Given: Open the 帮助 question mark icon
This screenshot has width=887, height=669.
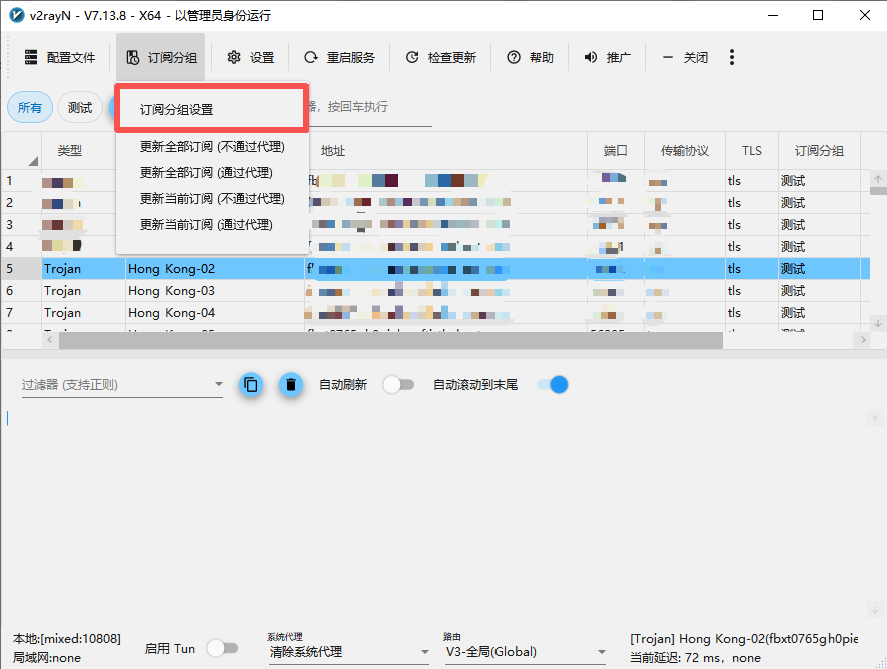Looking at the screenshot, I should 514,58.
